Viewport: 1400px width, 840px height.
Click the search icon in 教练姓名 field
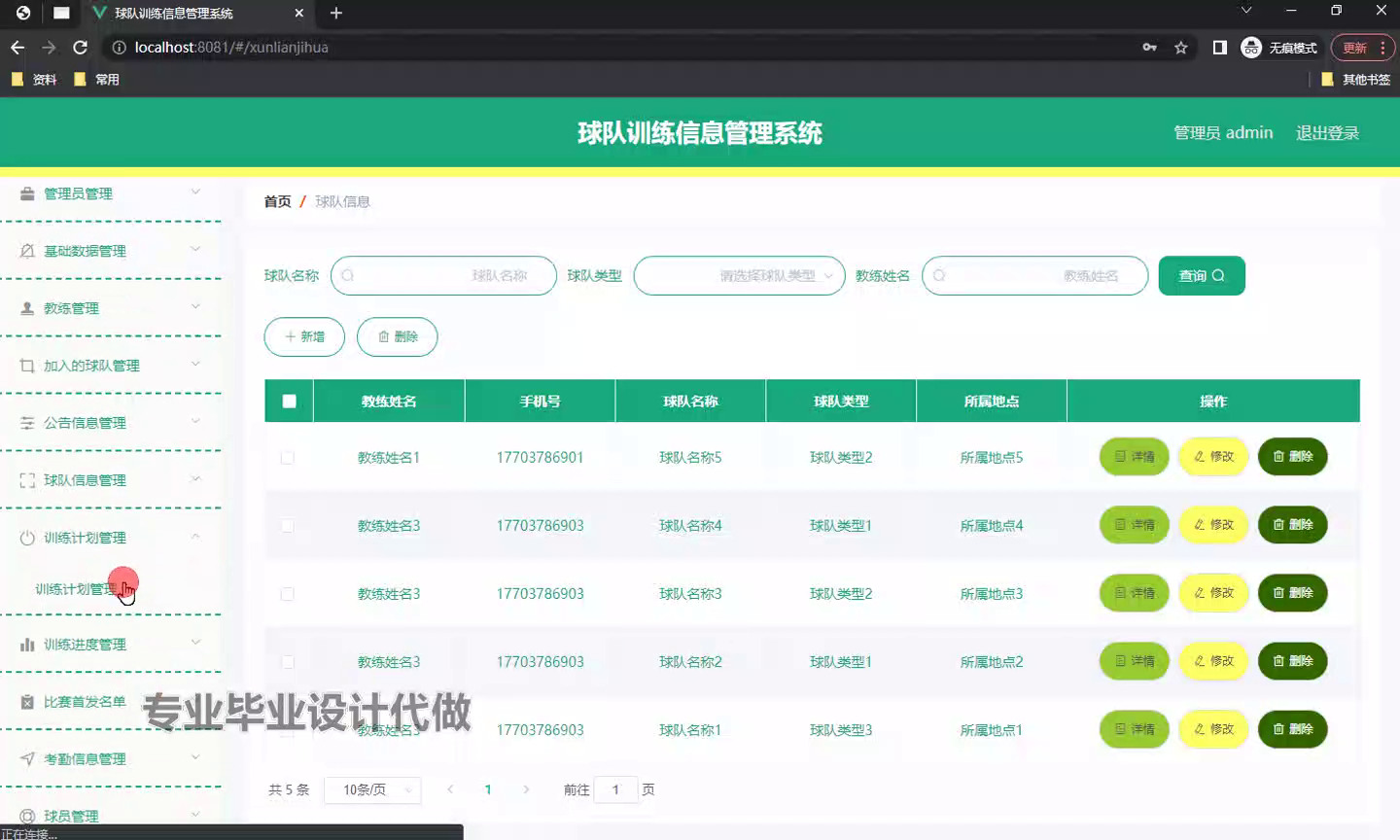938,276
